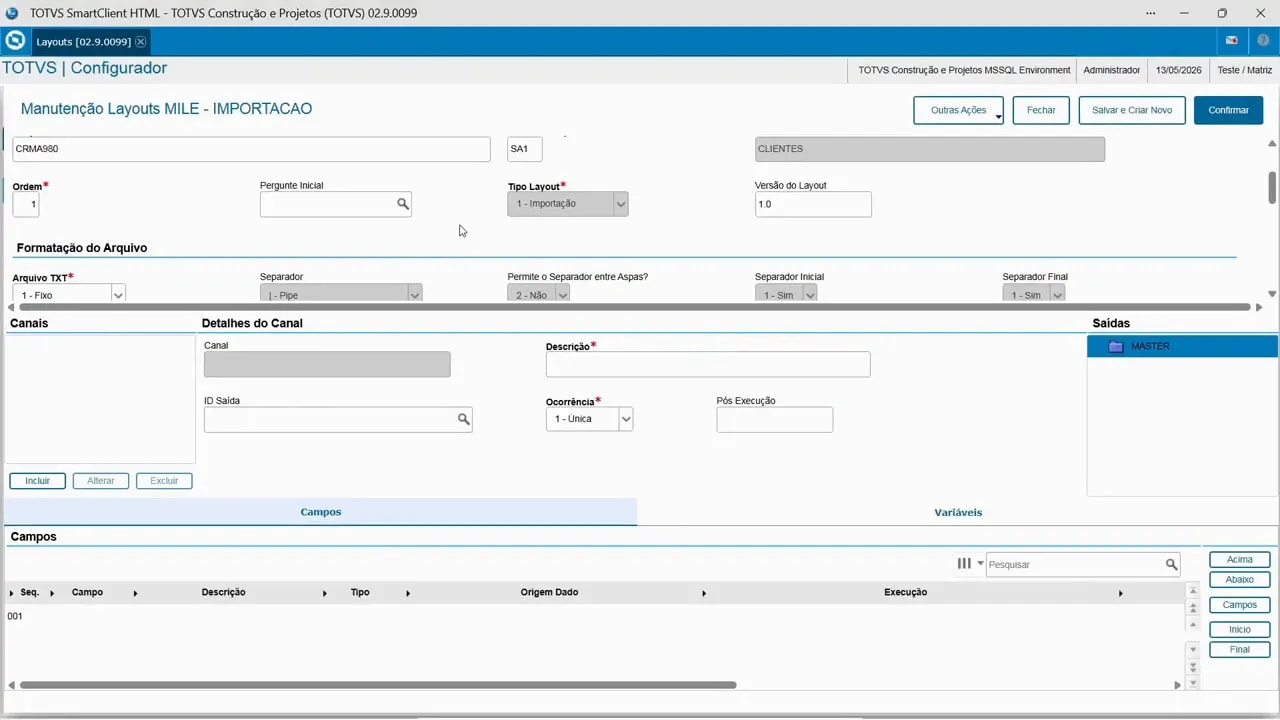
Task: Click the SA1 field
Action: pyautogui.click(x=525, y=149)
